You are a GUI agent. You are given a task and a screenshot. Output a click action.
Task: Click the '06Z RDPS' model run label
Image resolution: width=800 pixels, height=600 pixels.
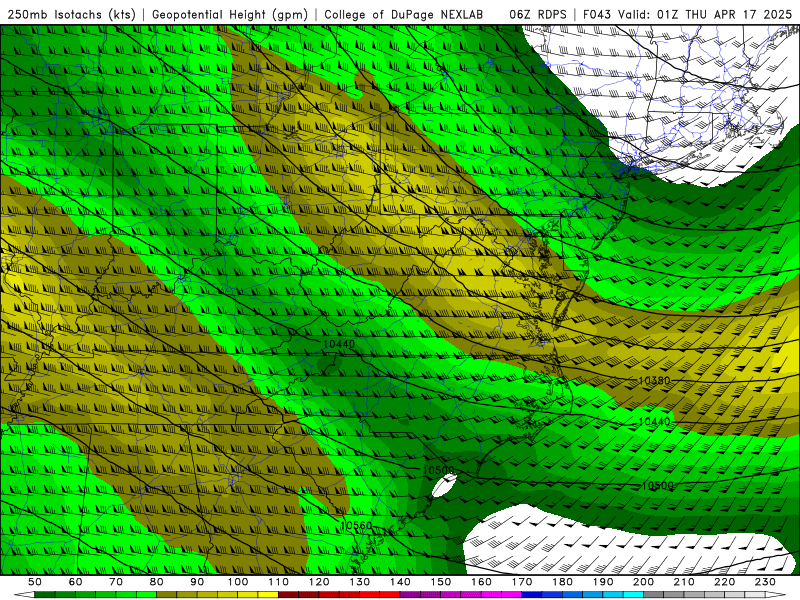pos(538,15)
